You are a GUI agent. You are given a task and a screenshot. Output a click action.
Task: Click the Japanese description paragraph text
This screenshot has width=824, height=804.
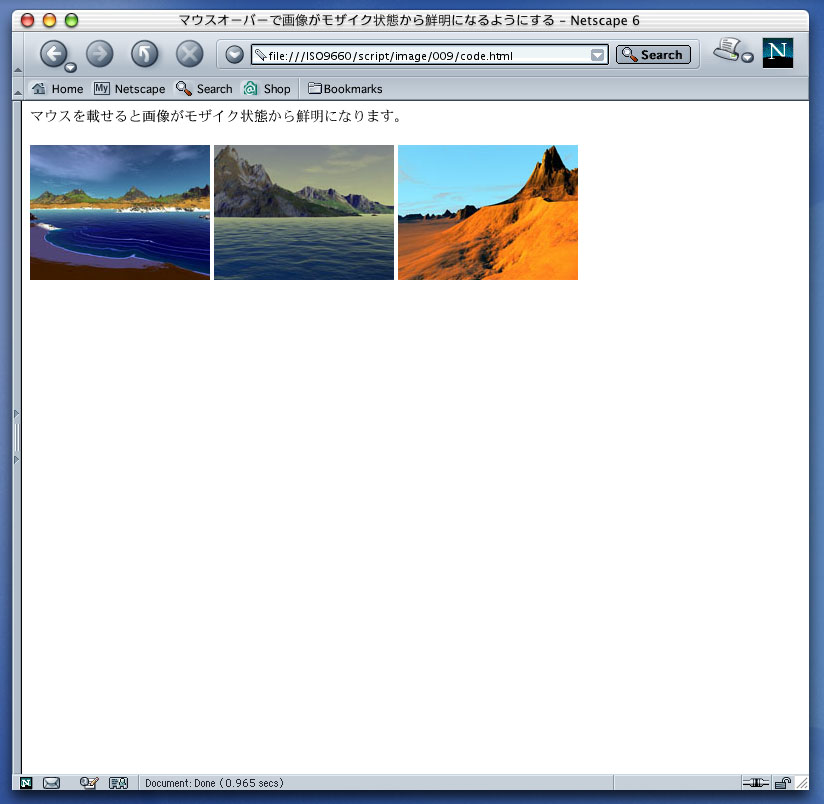pyautogui.click(x=216, y=116)
